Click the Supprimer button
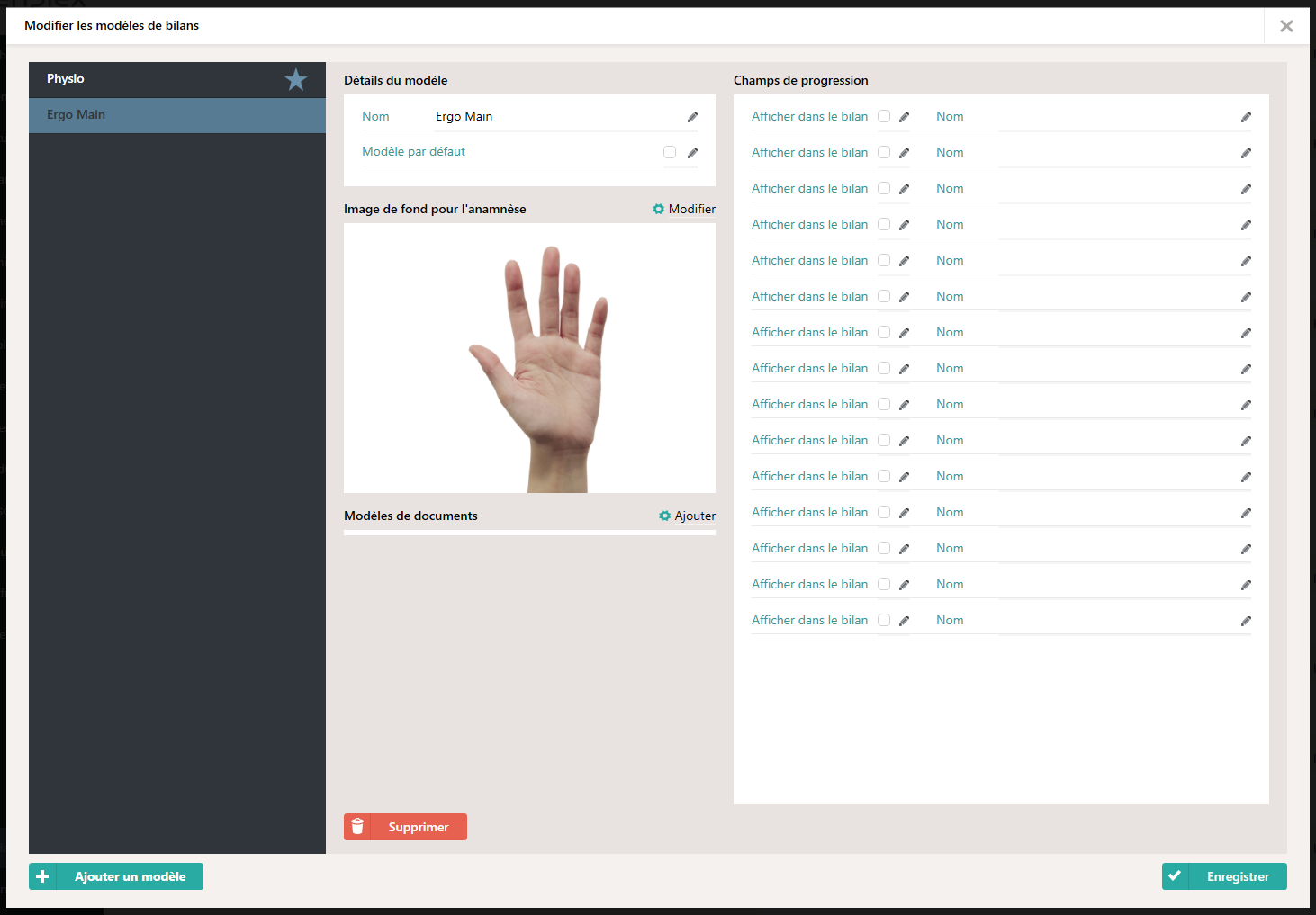1316x915 pixels. [405, 827]
